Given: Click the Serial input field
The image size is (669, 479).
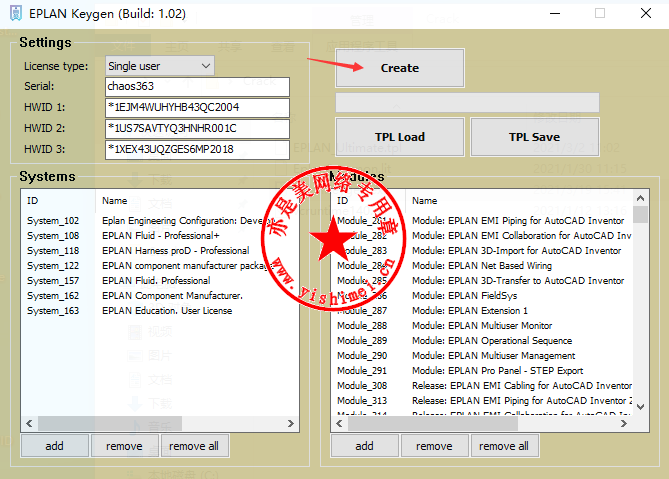Looking at the screenshot, I should click(x=198, y=87).
